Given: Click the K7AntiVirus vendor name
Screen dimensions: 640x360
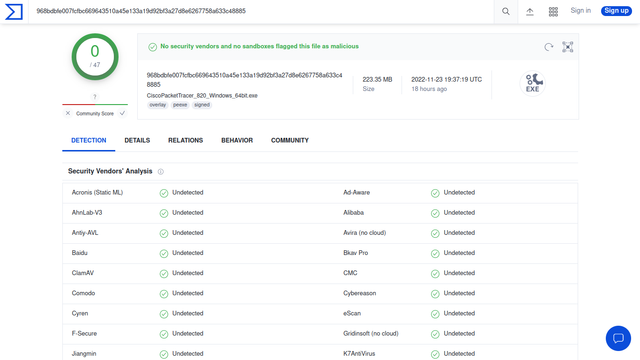Looking at the screenshot, I should click(359, 353).
